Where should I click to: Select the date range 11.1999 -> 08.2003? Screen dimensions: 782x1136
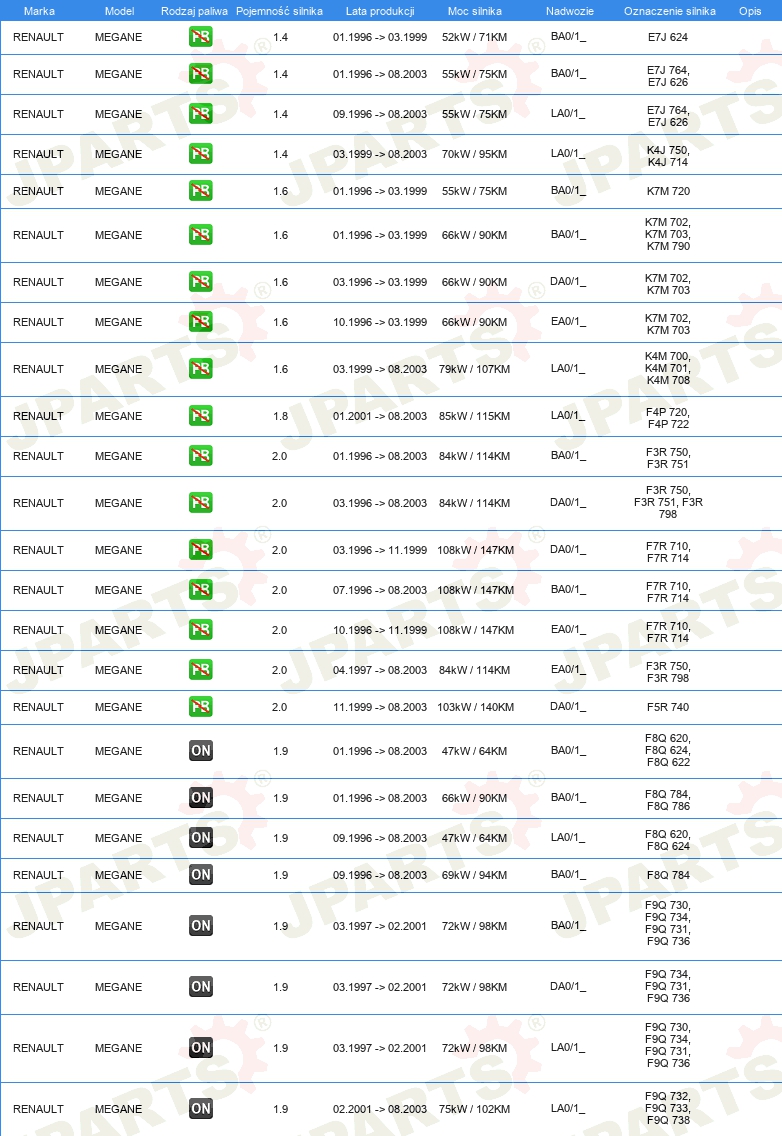(380, 707)
